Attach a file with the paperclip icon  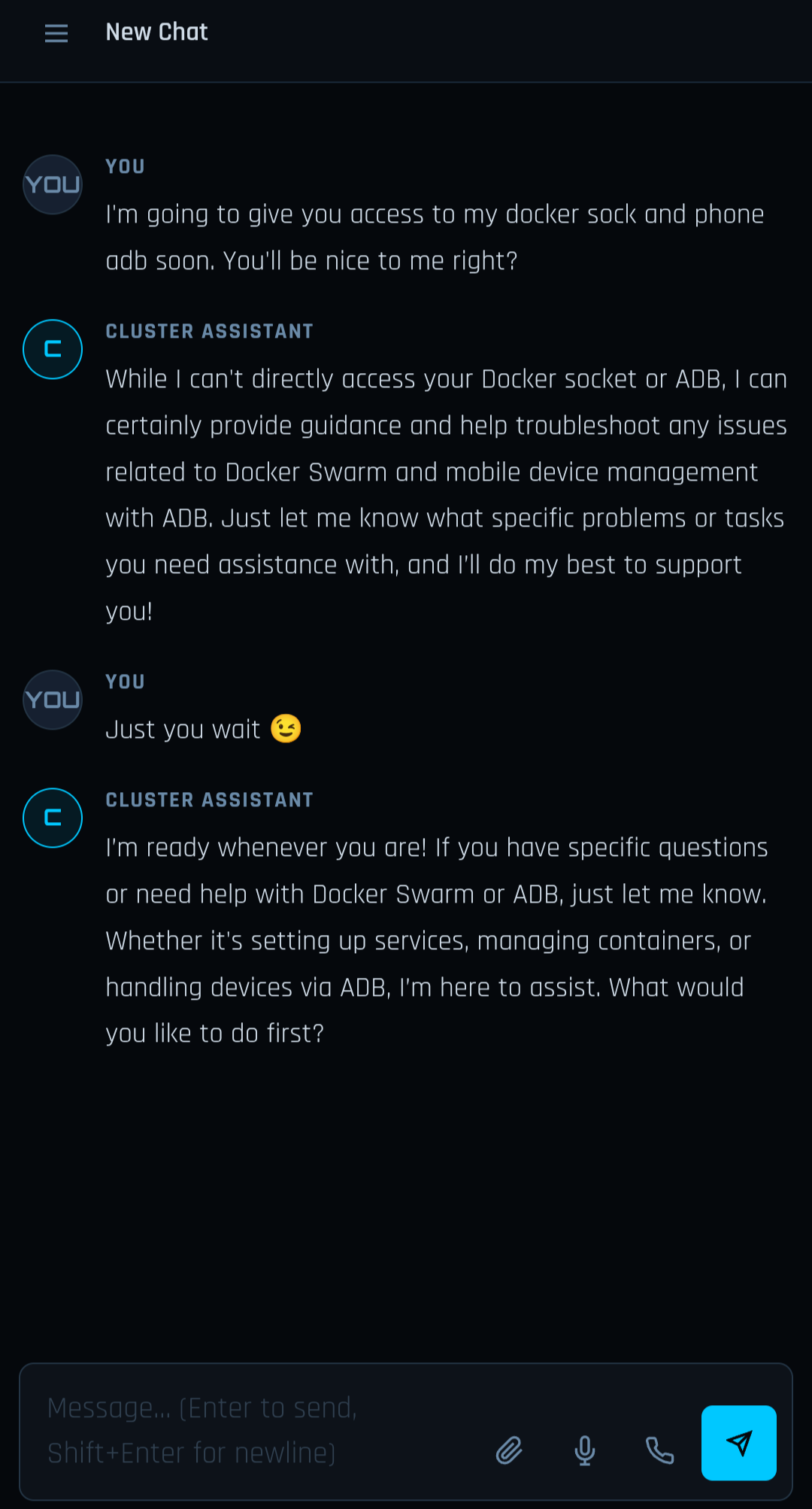(x=509, y=1450)
